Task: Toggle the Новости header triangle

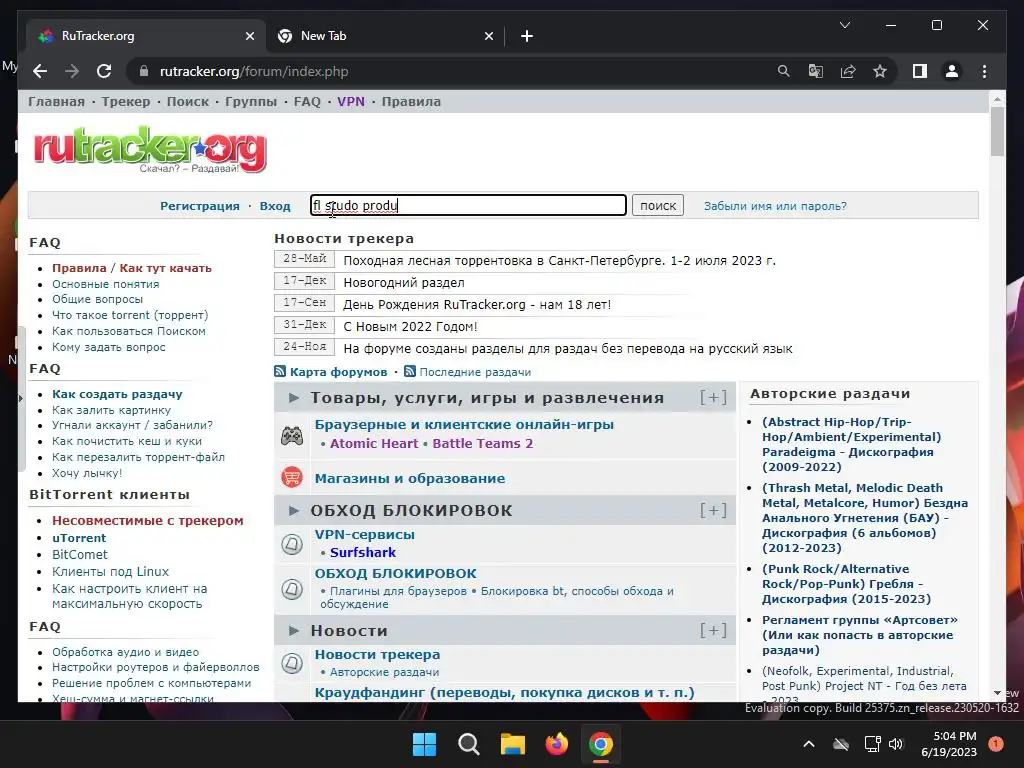Action: pos(294,630)
